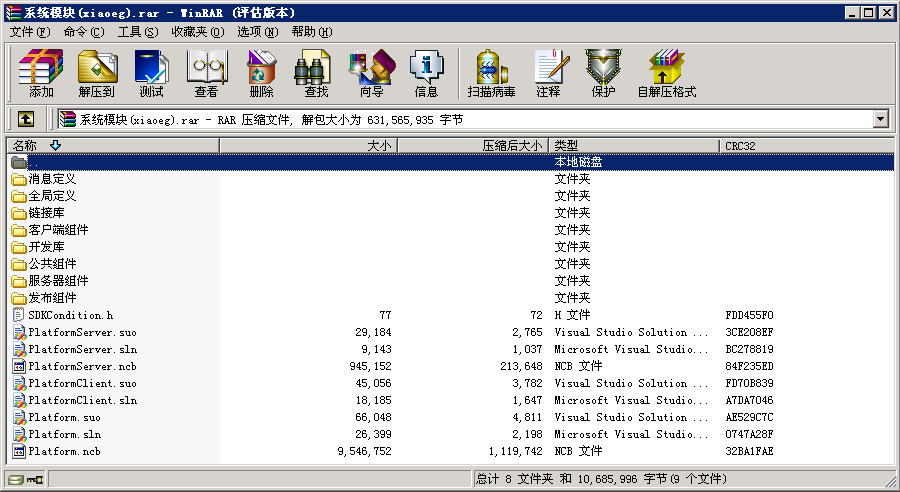This screenshot has height=492, width=900.
Task: Click the 删除 (Delete) toolbar icon
Action: coord(261,73)
